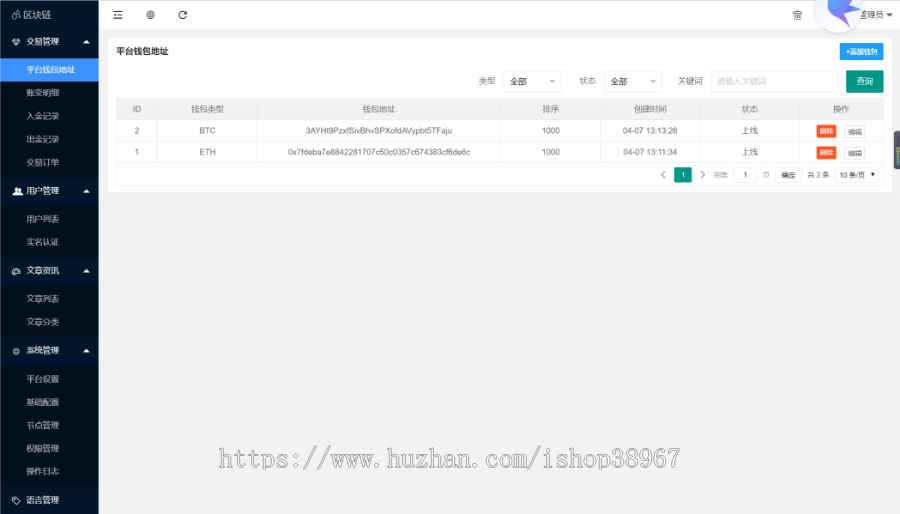Edit the BTC wallet row
Screen dimensions: 900x514
click(x=855, y=131)
